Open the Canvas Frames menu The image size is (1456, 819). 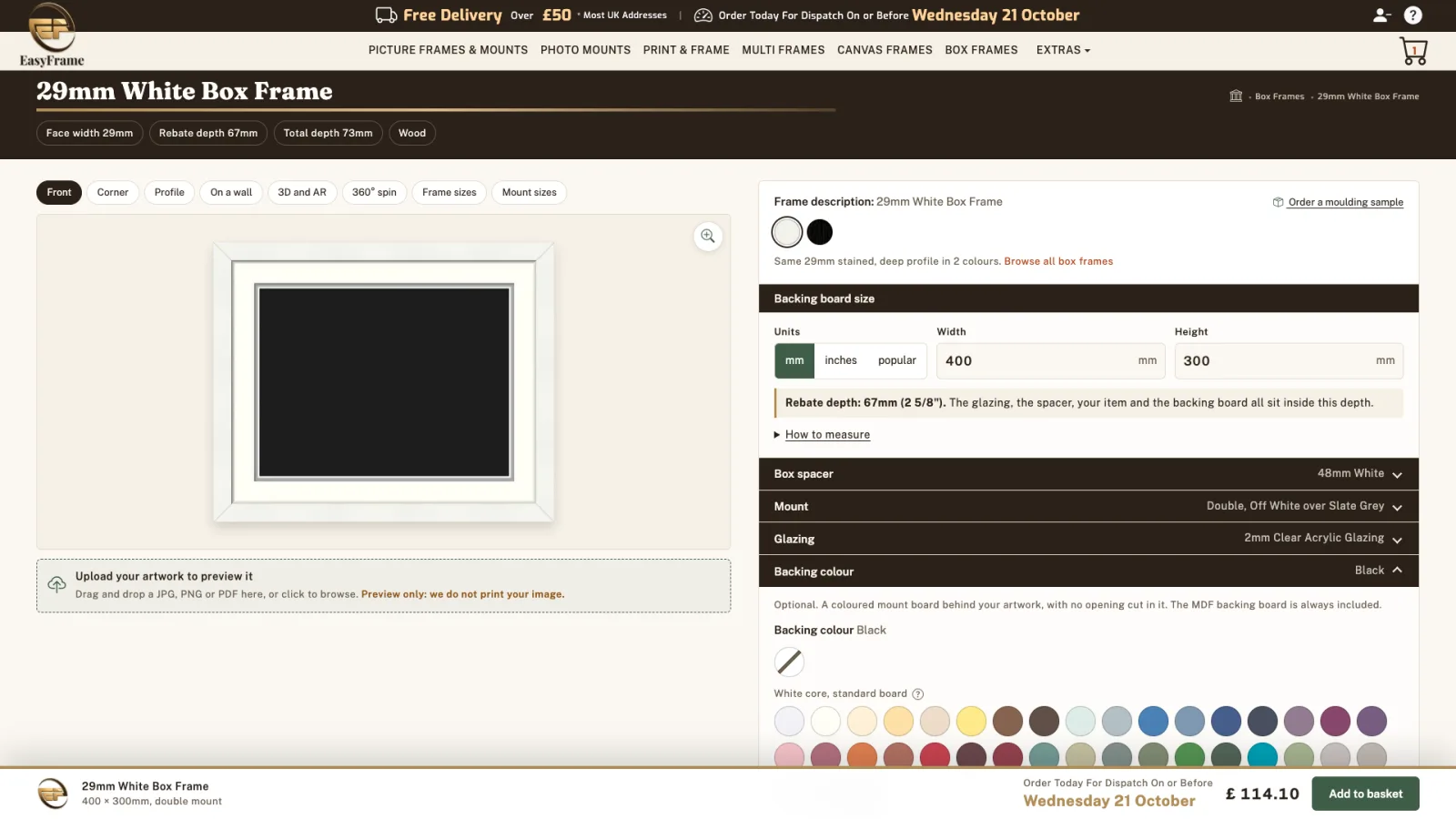pos(885,50)
